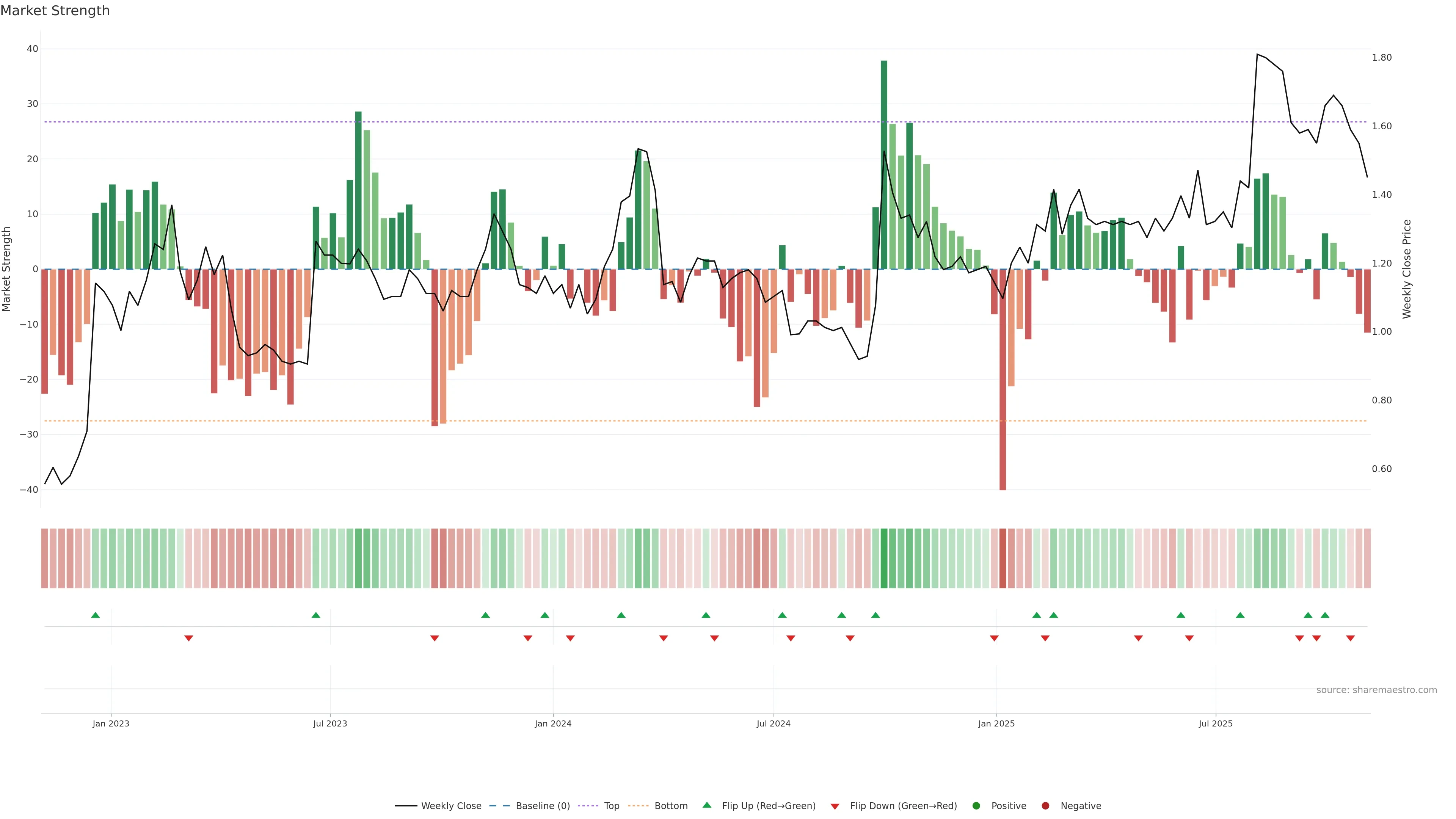Click the last red flip-down triangle marker
The height and width of the screenshot is (819, 1456).
1350,638
